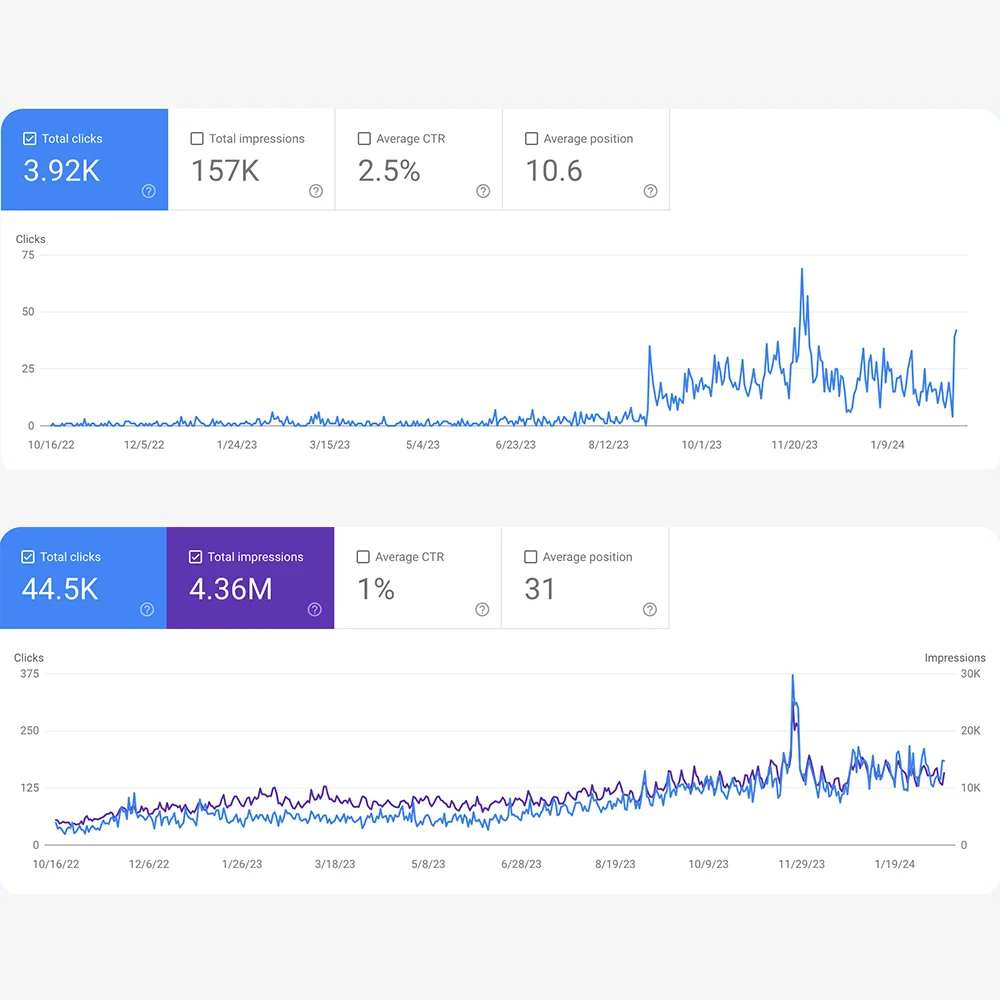Viewport: 1000px width, 1000px height.
Task: Click the 44.5K Total clicks value
Action: [60, 589]
